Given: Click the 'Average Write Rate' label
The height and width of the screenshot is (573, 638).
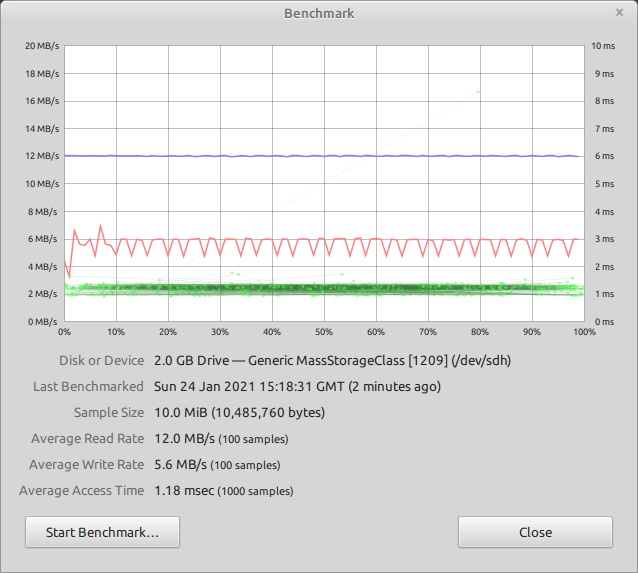Looking at the screenshot, I should [x=86, y=464].
